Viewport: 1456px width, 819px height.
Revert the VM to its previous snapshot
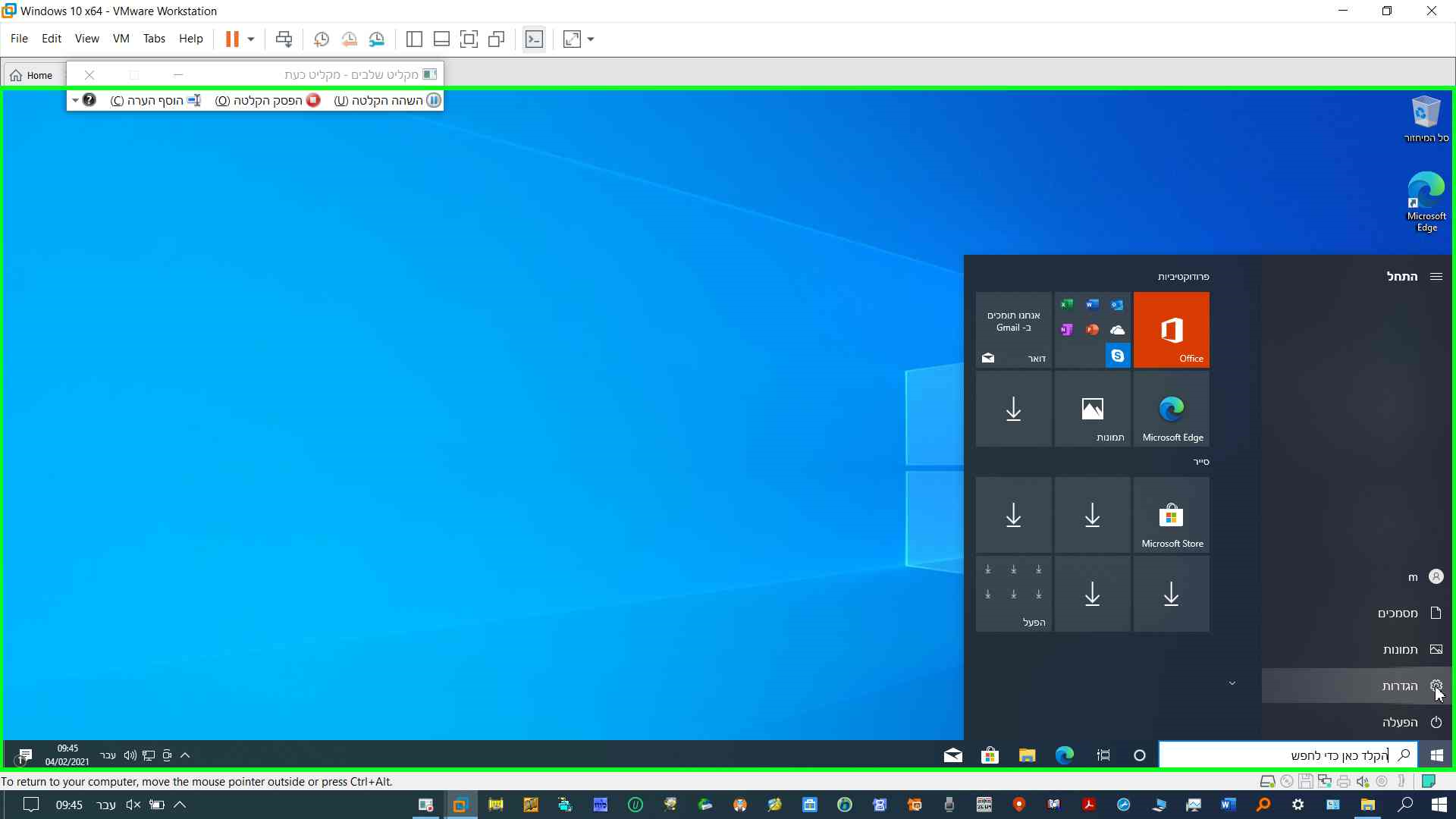point(349,39)
